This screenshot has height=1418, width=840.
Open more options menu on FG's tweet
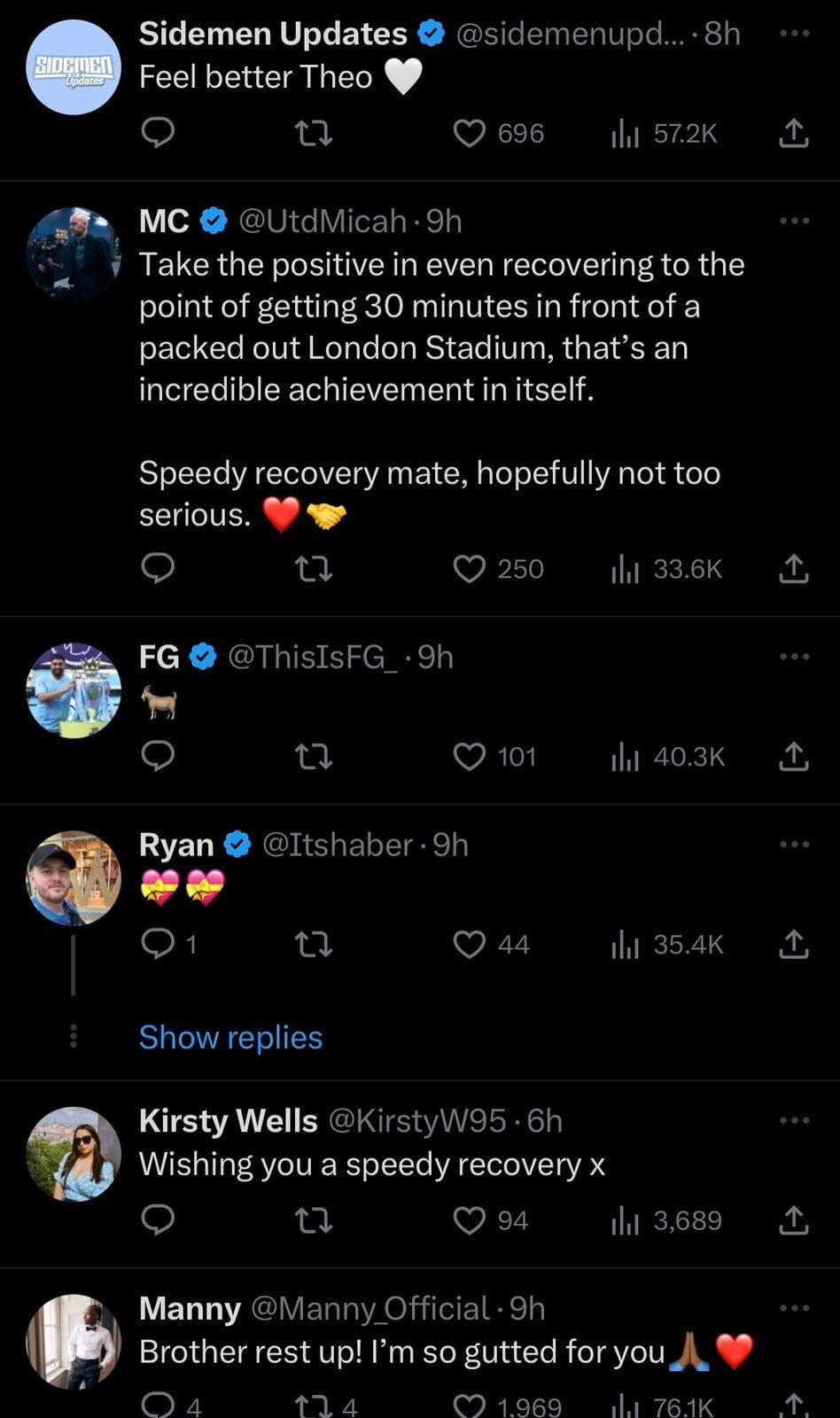794,657
